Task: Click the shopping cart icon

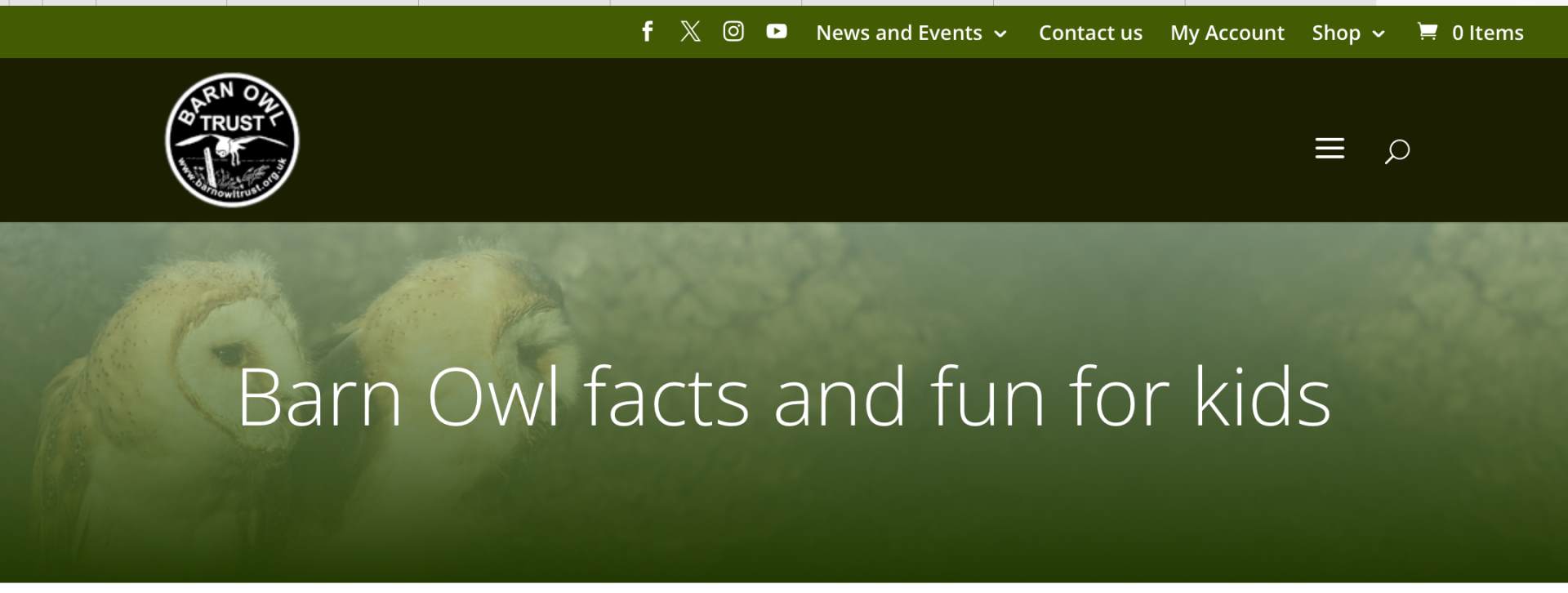Action: click(x=1427, y=31)
